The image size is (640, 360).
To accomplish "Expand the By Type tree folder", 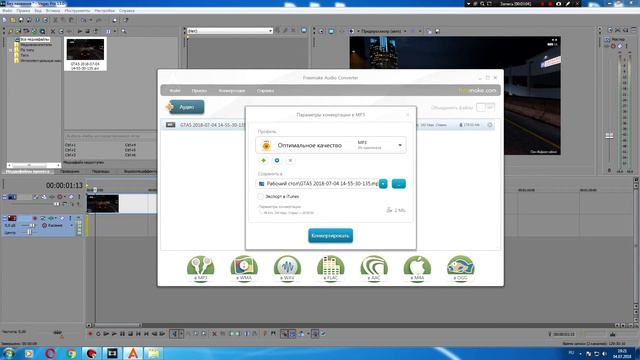I will 11,50.
